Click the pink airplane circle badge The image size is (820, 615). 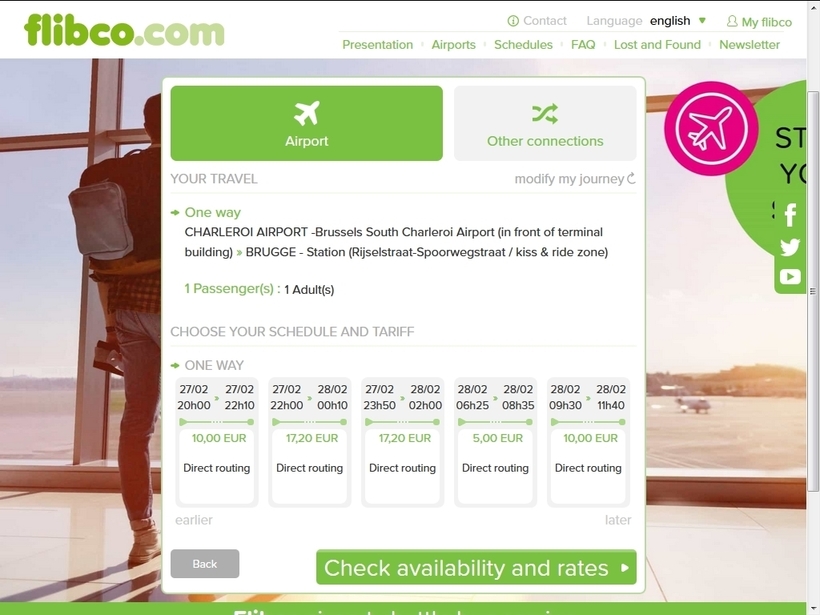coord(711,128)
